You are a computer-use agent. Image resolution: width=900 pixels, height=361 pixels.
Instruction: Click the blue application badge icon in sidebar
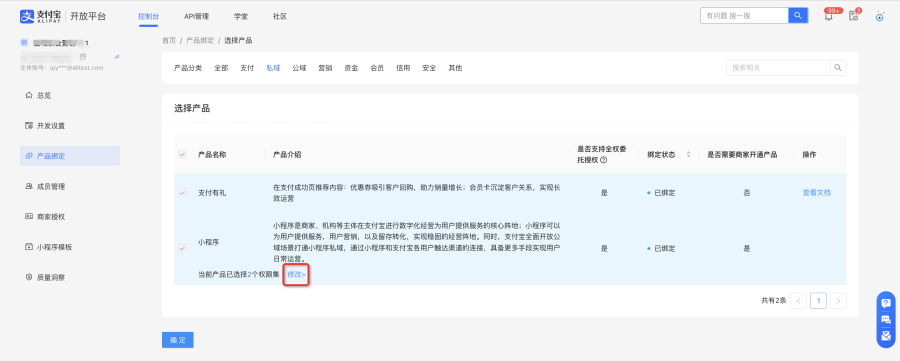point(24,42)
